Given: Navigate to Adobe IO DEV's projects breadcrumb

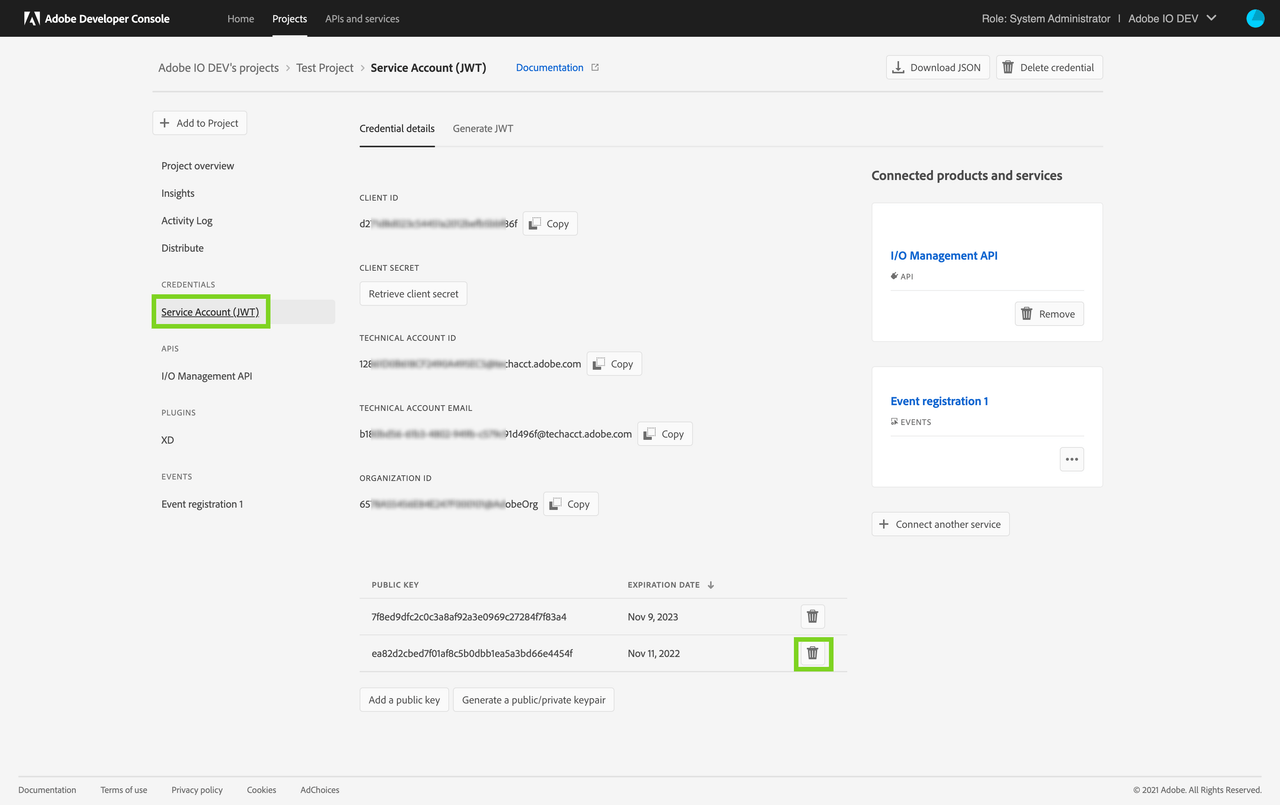Looking at the screenshot, I should tap(218, 68).
